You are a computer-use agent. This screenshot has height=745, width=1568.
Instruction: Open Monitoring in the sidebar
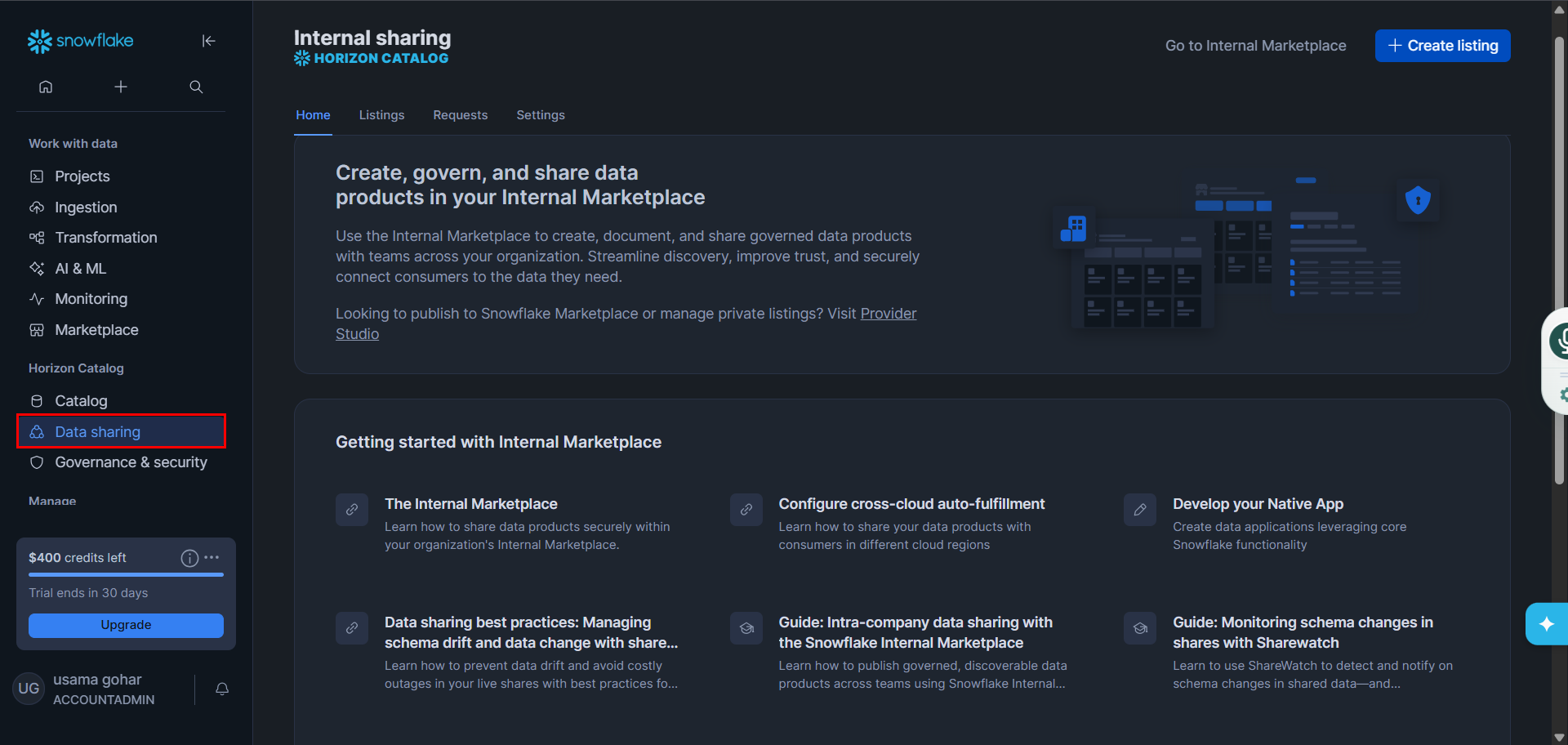121,299
